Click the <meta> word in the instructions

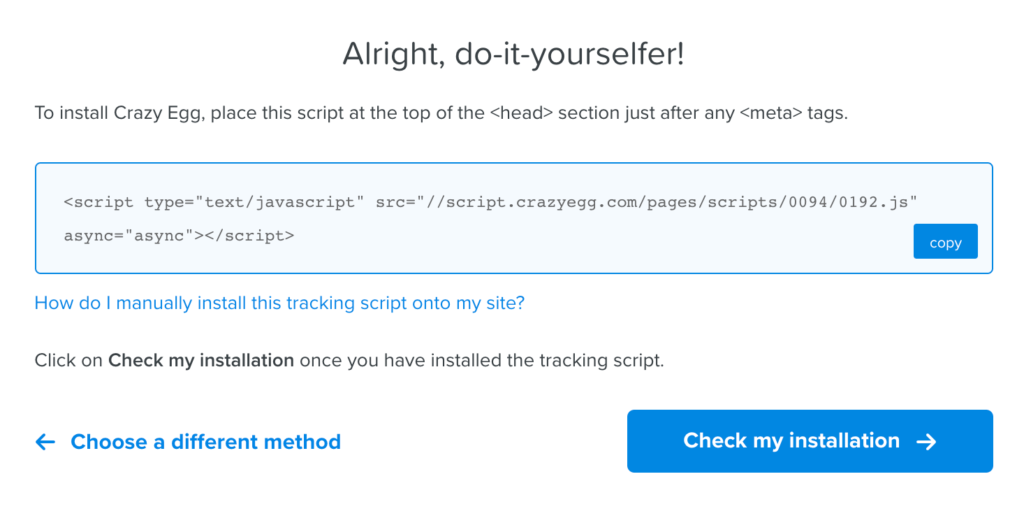[771, 113]
